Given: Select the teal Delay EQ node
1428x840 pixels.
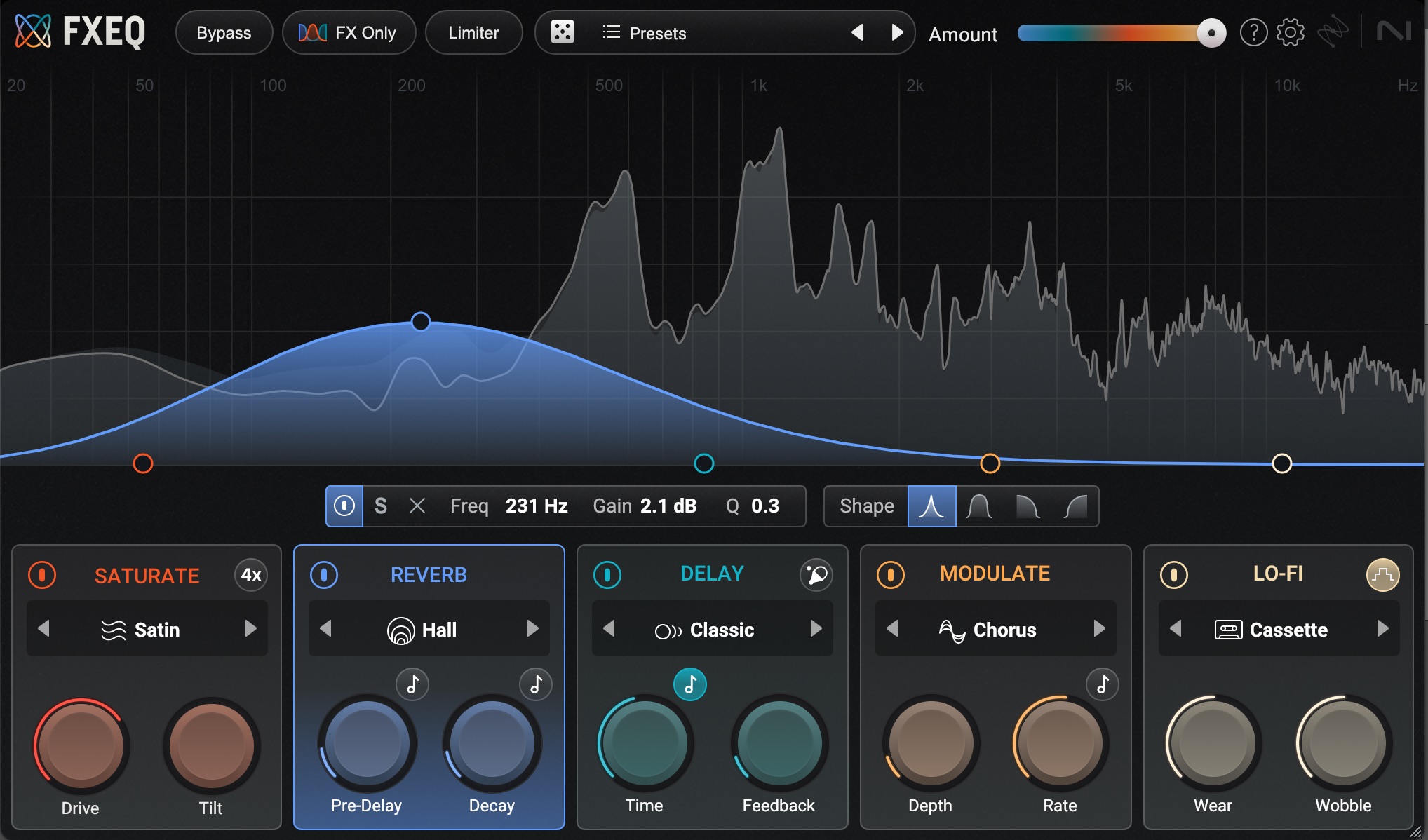Looking at the screenshot, I should (704, 463).
